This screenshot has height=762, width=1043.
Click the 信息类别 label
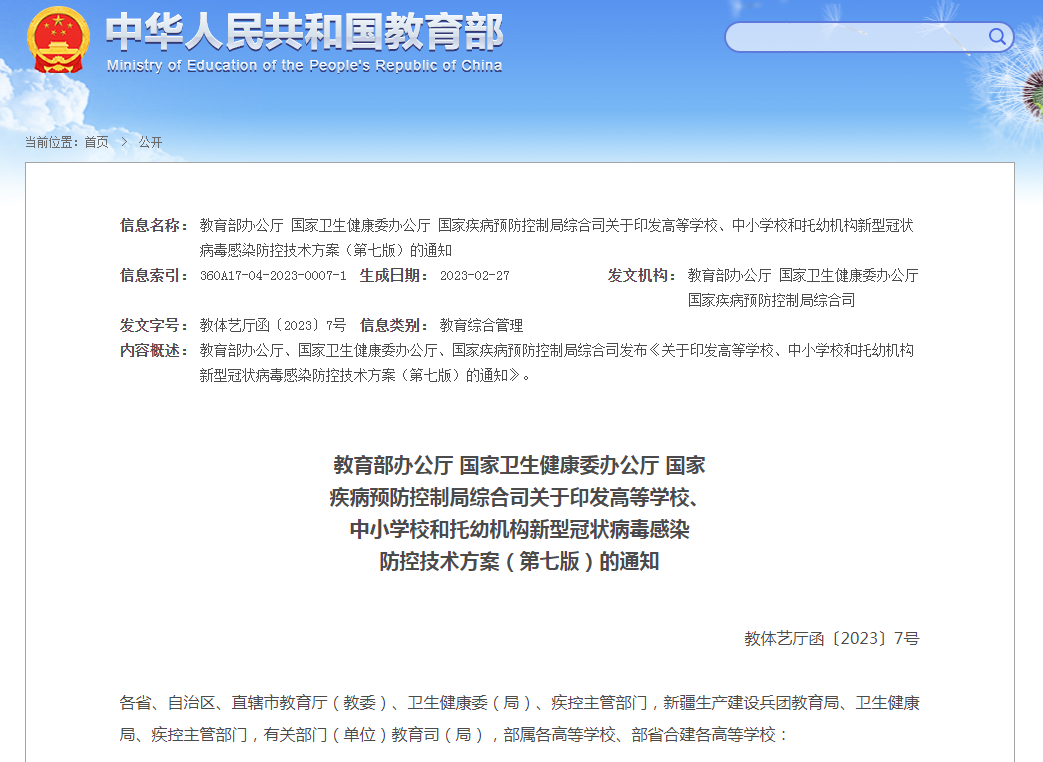[394, 325]
